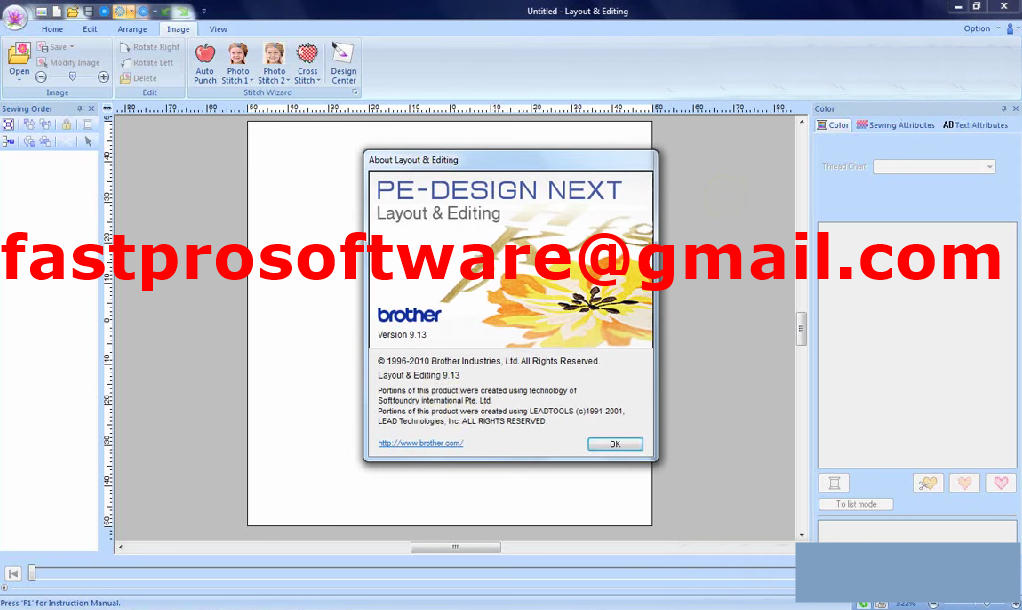Screen dimensions: 1022x610
Task: Click the thread spool button in the Color panel
Action: tap(834, 483)
